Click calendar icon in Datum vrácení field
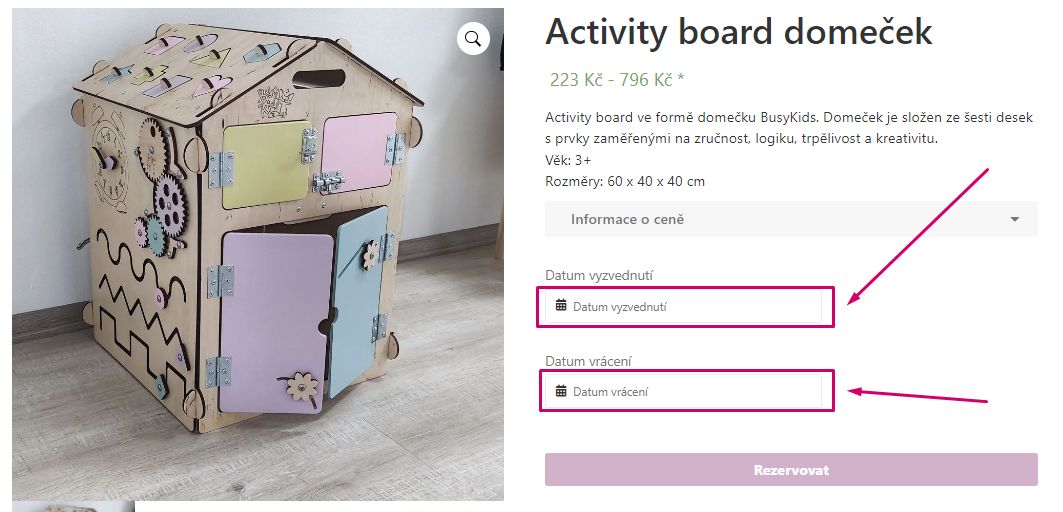 pyautogui.click(x=561, y=391)
